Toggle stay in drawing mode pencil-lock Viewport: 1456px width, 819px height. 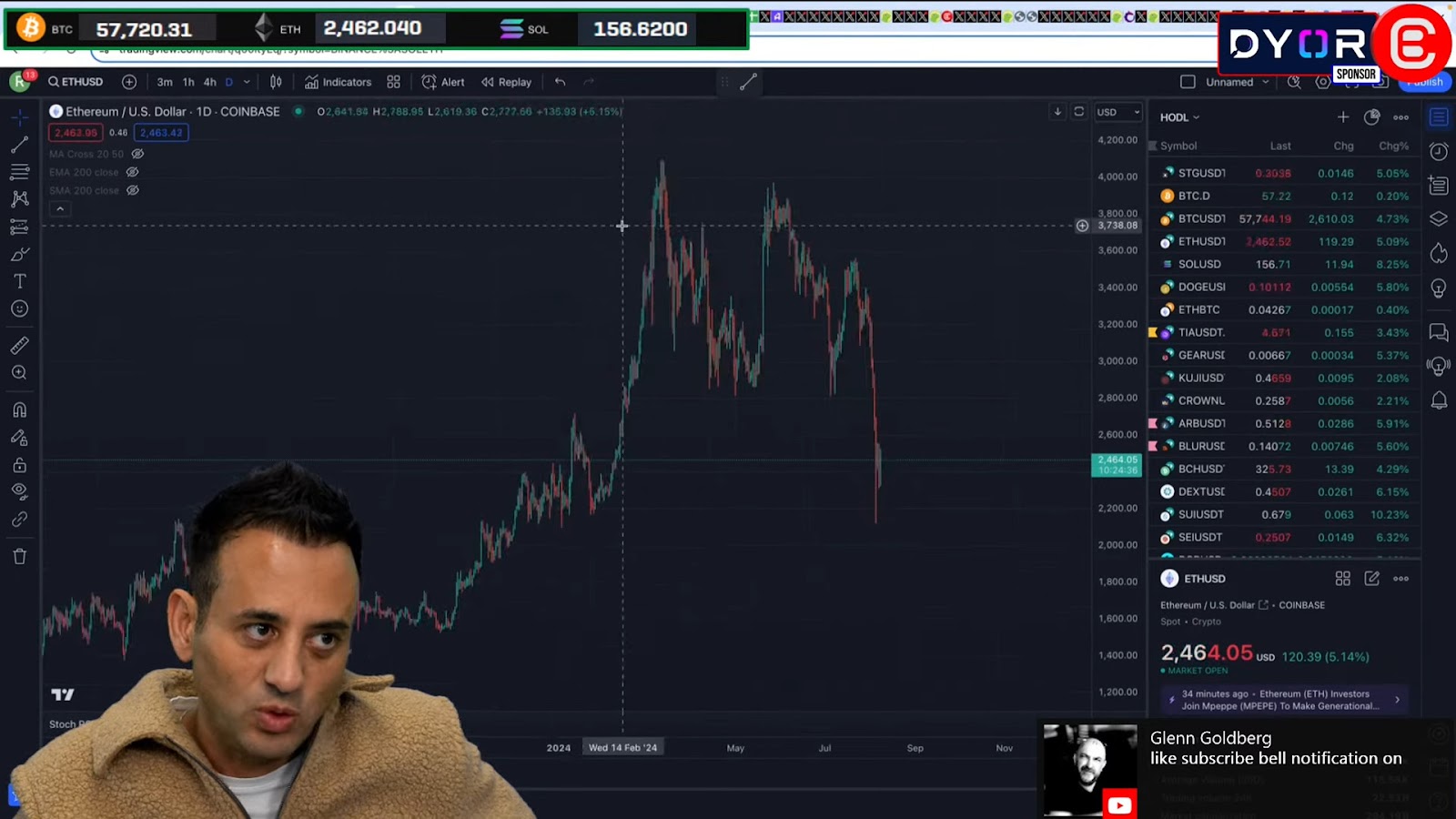(19, 438)
